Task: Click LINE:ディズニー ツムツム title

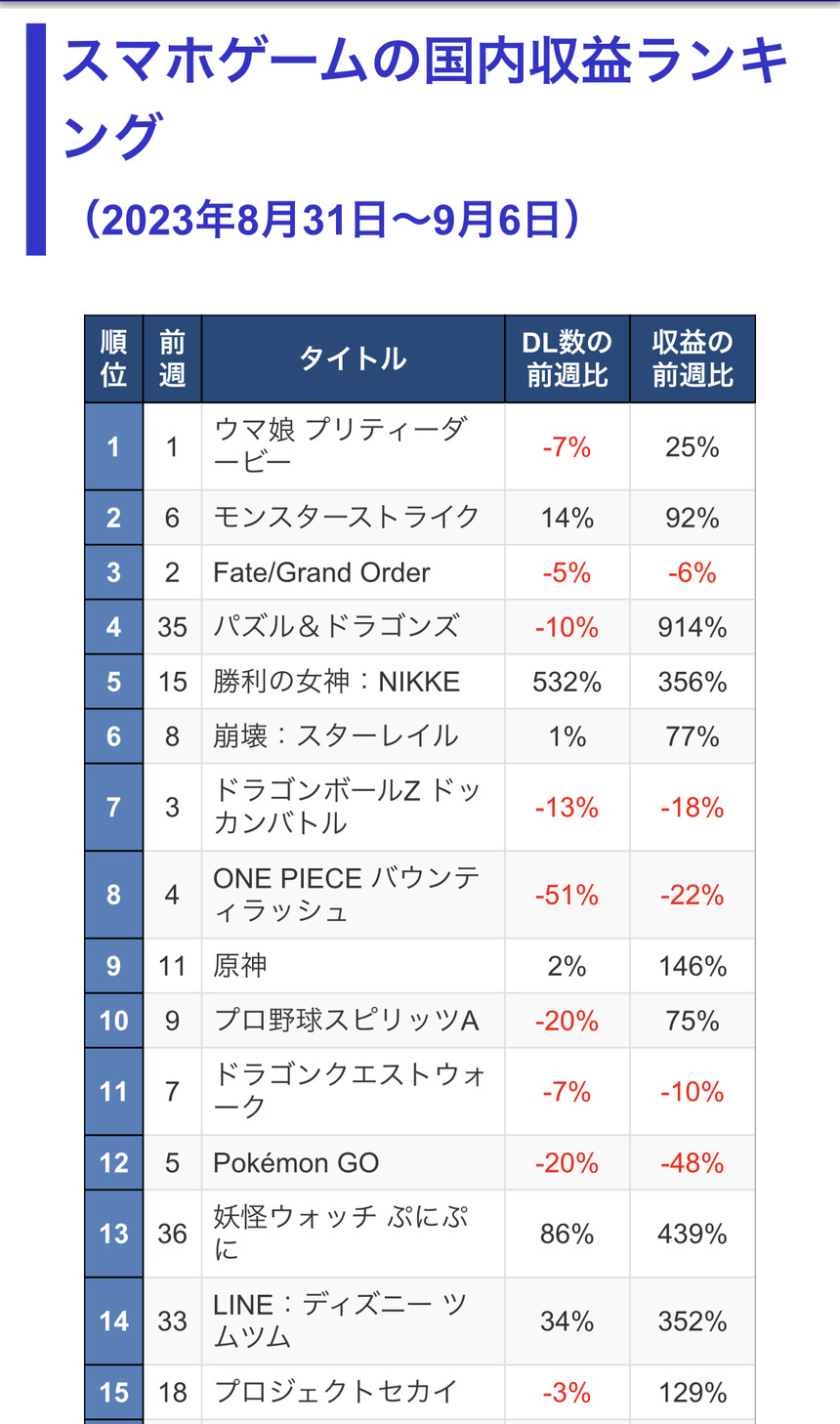Action: point(340,1320)
